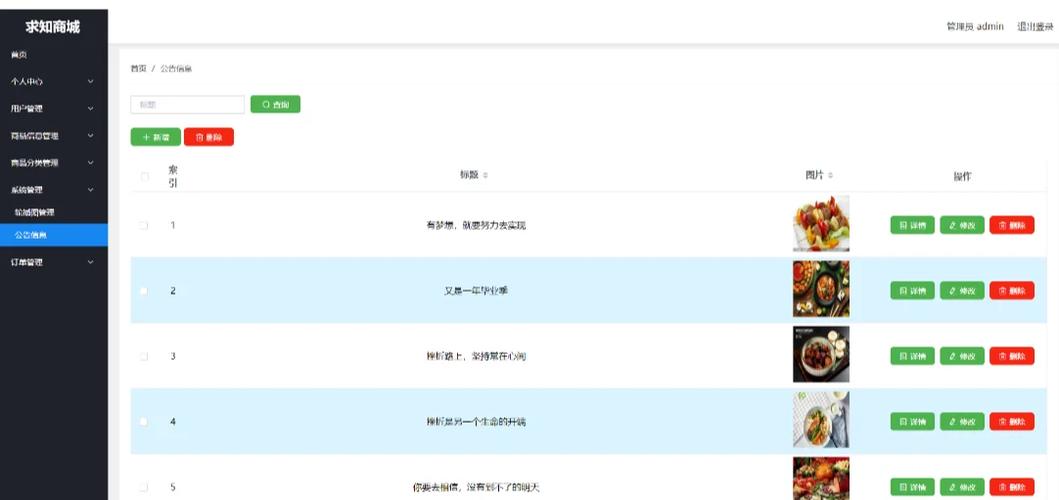Tick the checkbox for index 5 row
The image size is (1059, 500).
(x=144, y=487)
